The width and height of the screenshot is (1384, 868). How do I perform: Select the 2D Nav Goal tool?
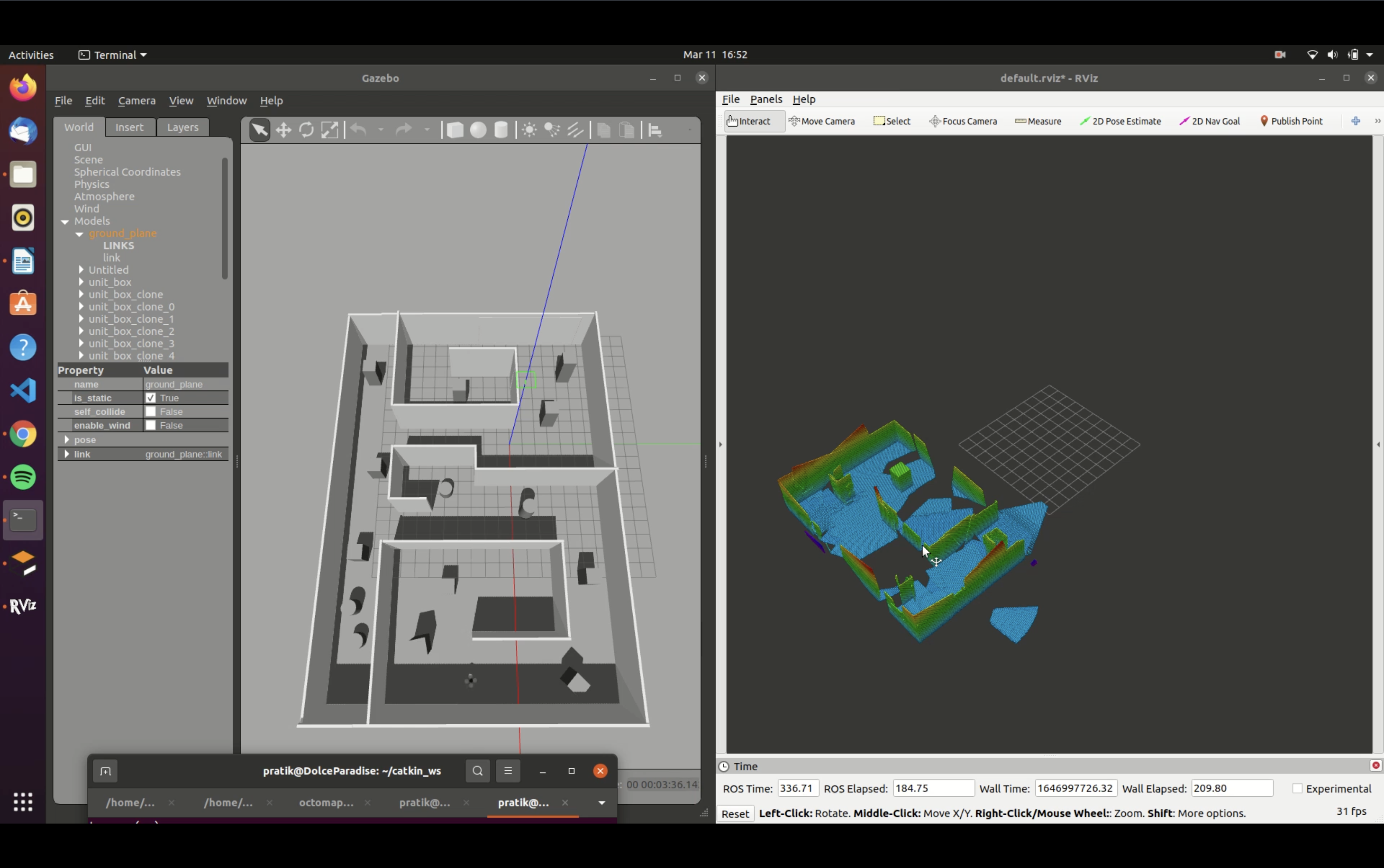(x=1209, y=121)
